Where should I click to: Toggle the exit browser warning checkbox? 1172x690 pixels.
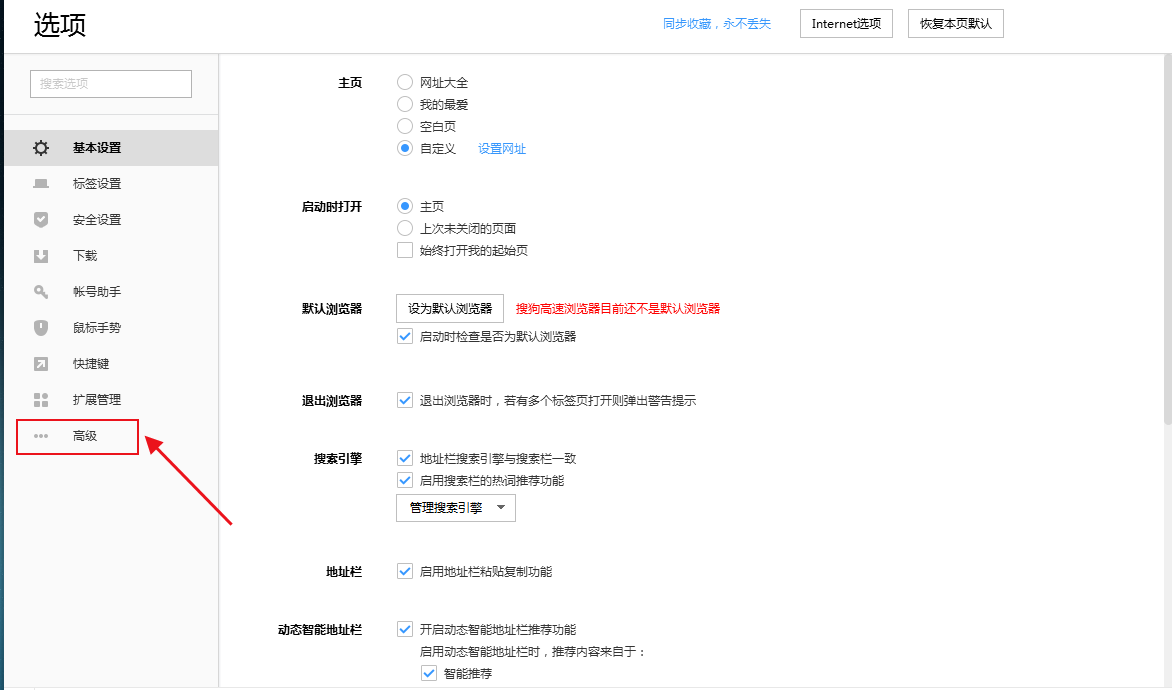(x=404, y=400)
